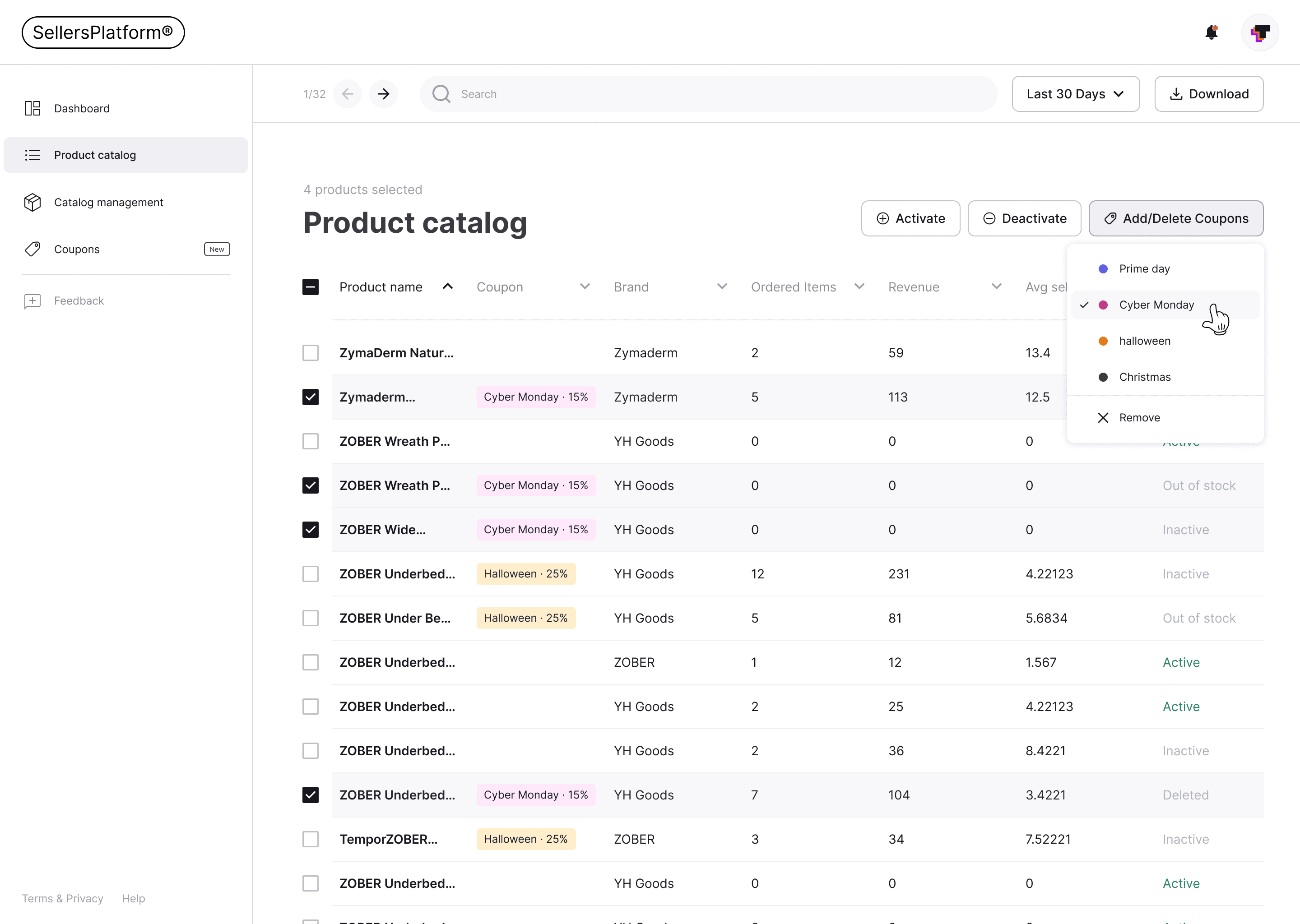Check the ZymaDerm Natur... row checkbox
This screenshot has width=1300, height=924.
[310, 353]
